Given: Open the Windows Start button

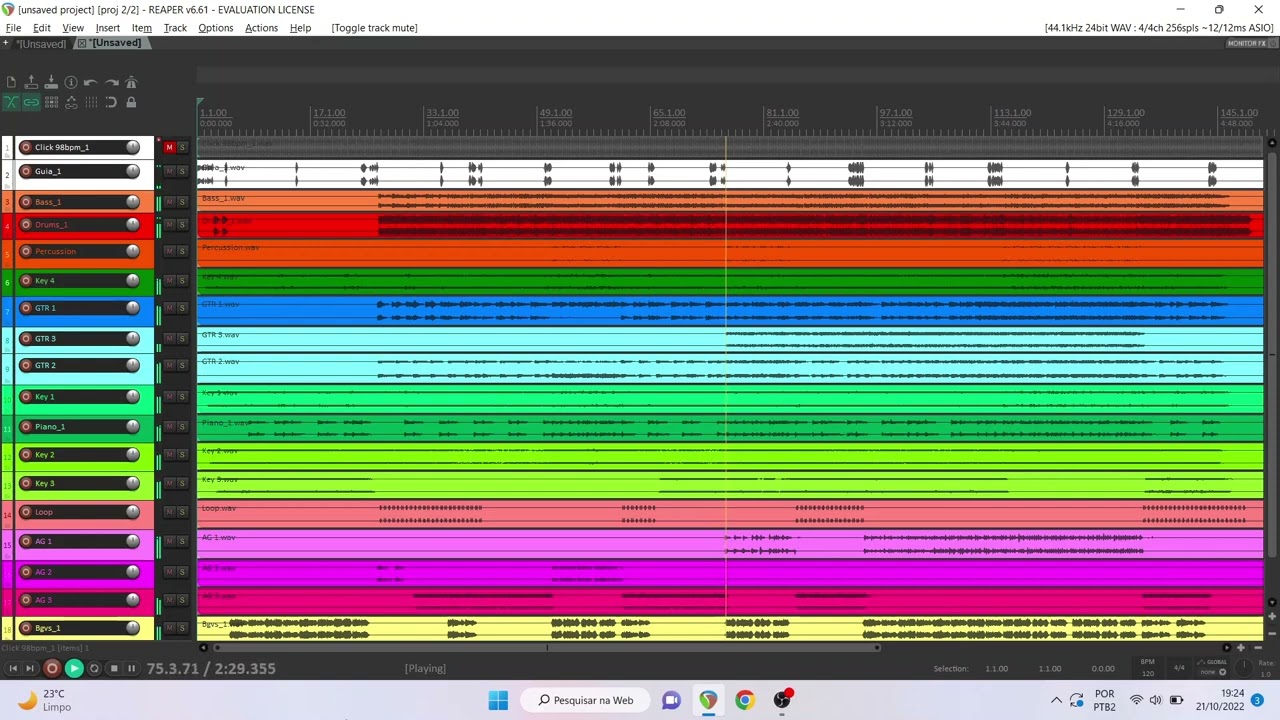Looking at the screenshot, I should tap(498, 700).
